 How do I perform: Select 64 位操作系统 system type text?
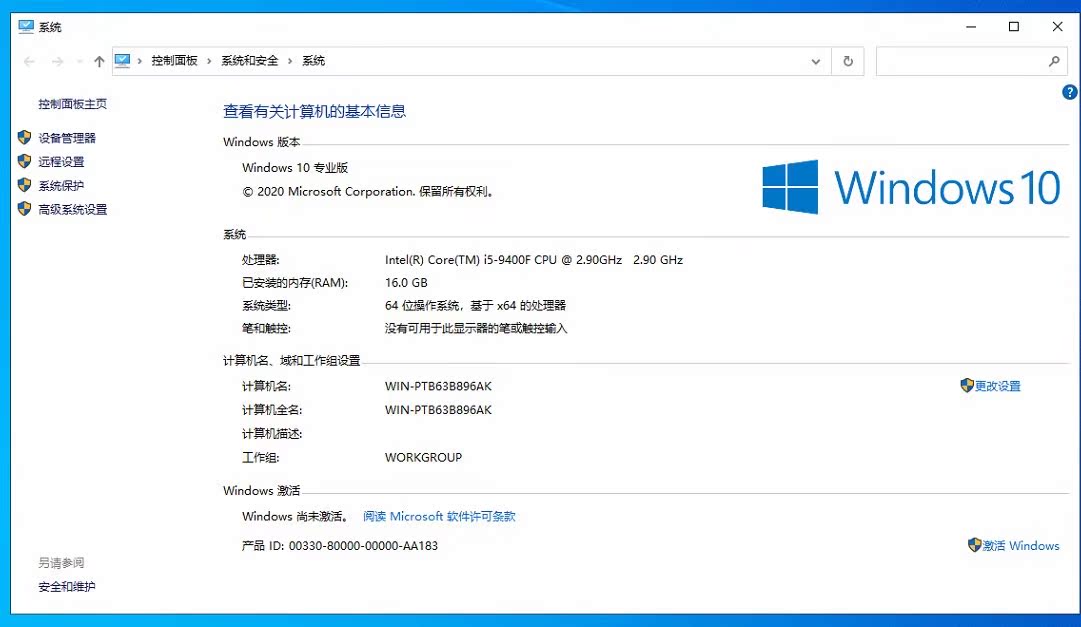tap(475, 306)
